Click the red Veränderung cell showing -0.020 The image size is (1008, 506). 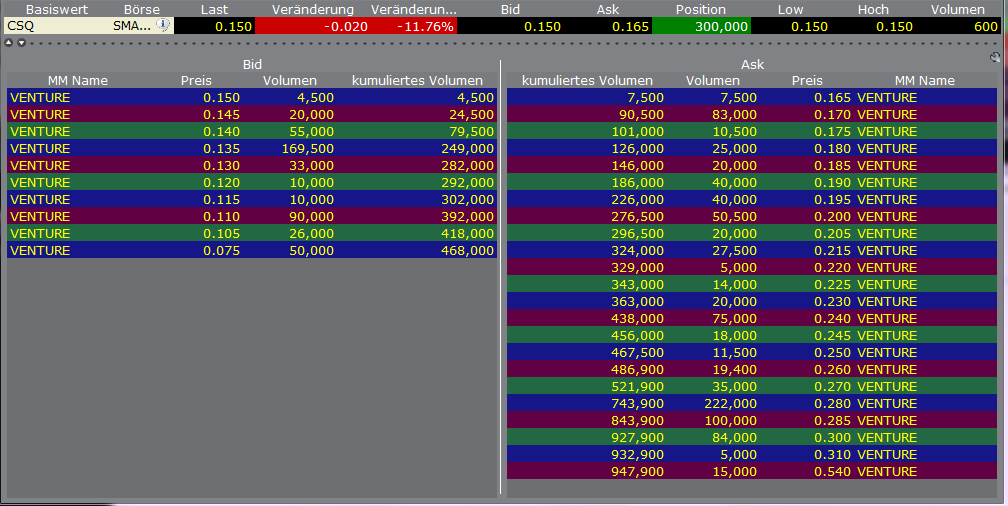[x=312, y=26]
